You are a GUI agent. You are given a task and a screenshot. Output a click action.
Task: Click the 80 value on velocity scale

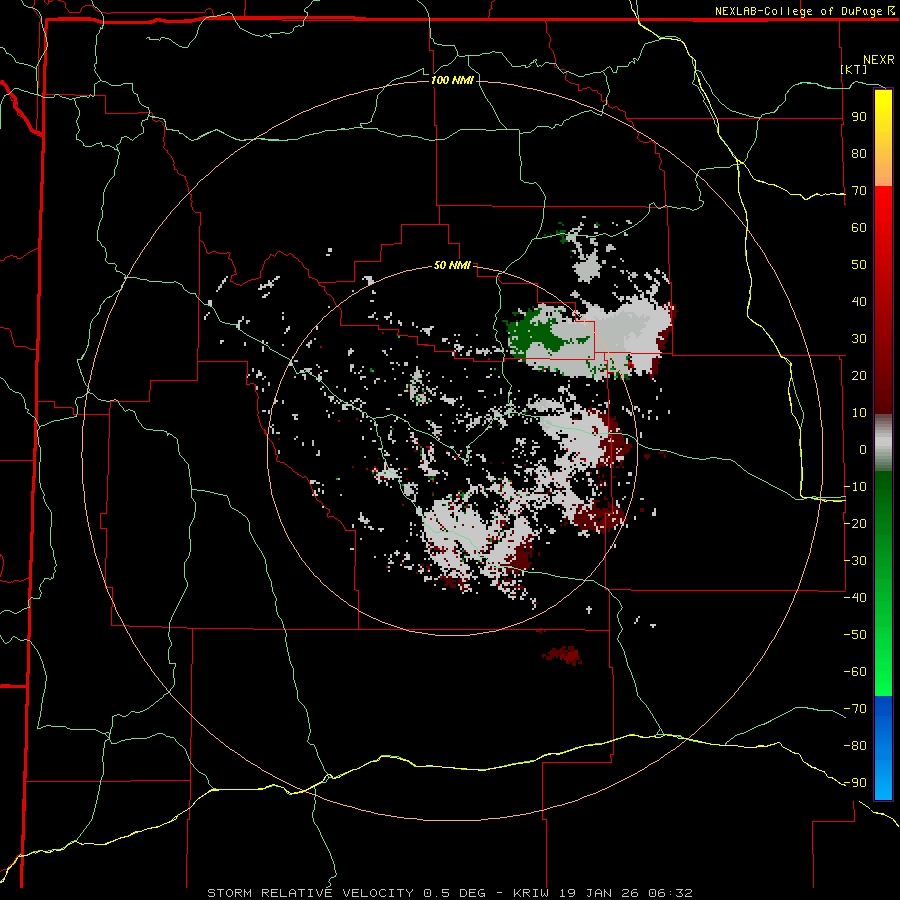pyautogui.click(x=859, y=154)
